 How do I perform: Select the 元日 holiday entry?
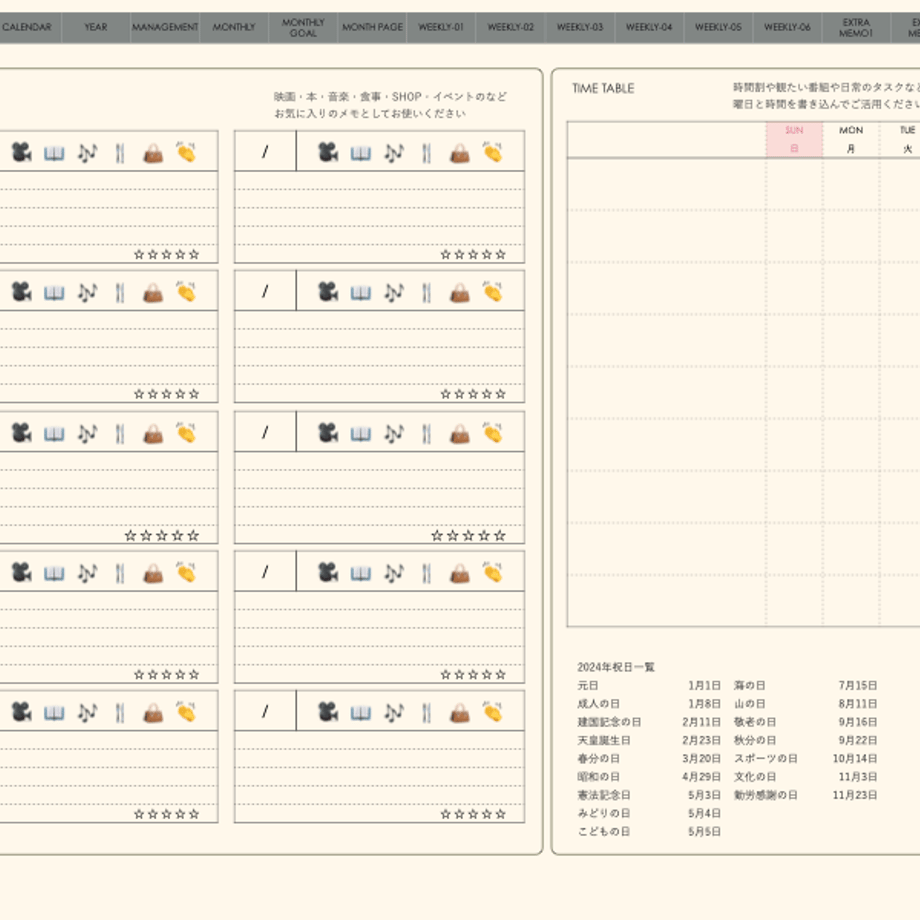point(588,685)
